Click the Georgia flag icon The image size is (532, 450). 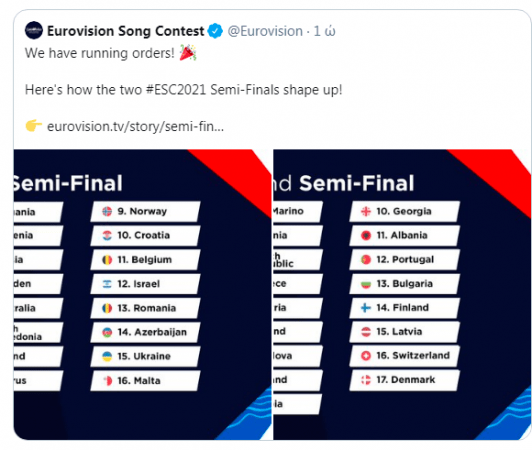(366, 211)
